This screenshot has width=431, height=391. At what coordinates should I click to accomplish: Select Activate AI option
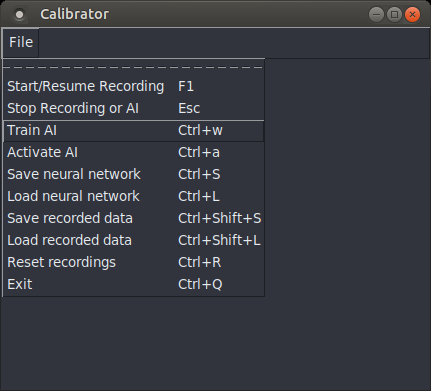[133, 152]
